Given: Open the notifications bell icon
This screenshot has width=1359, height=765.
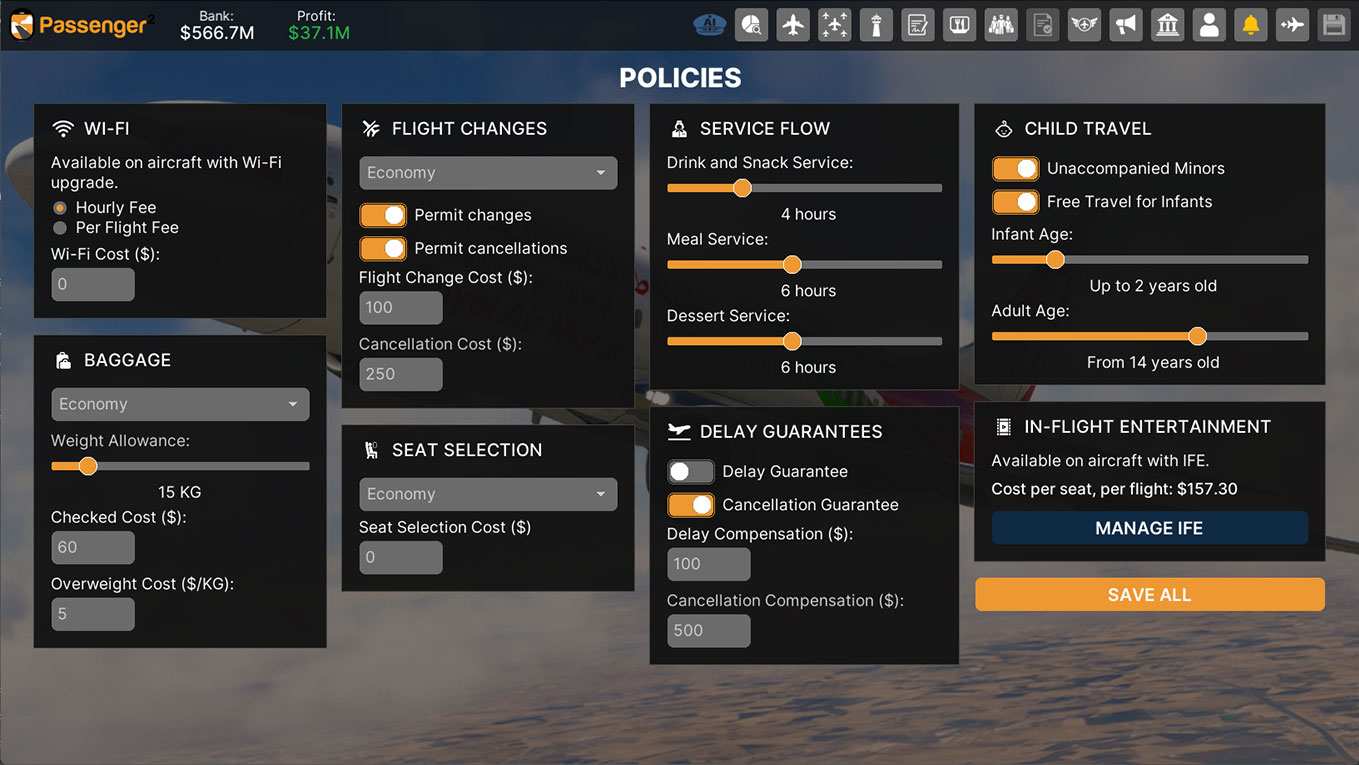Looking at the screenshot, I should click(x=1250, y=25).
